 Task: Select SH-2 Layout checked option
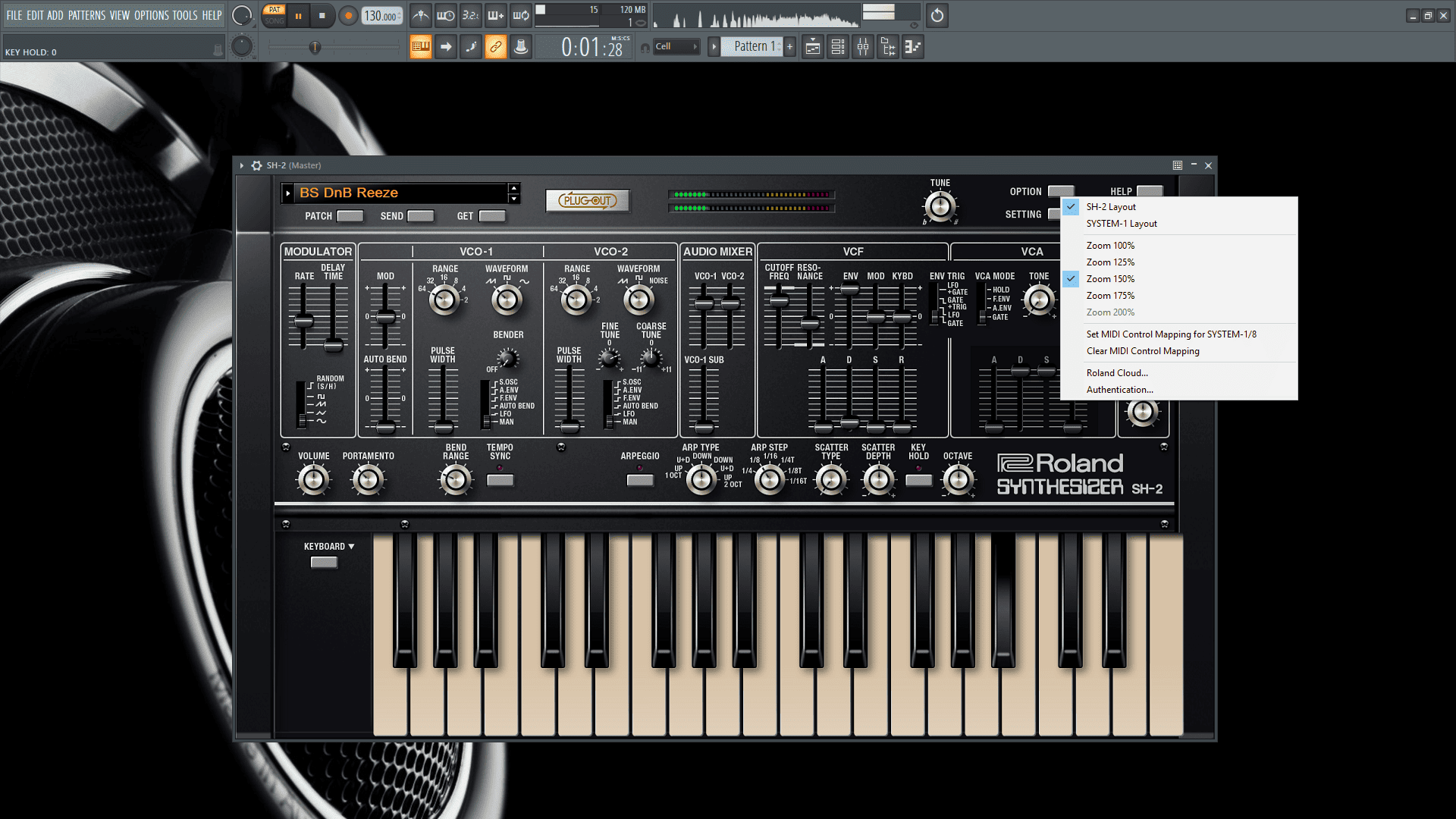point(1178,207)
